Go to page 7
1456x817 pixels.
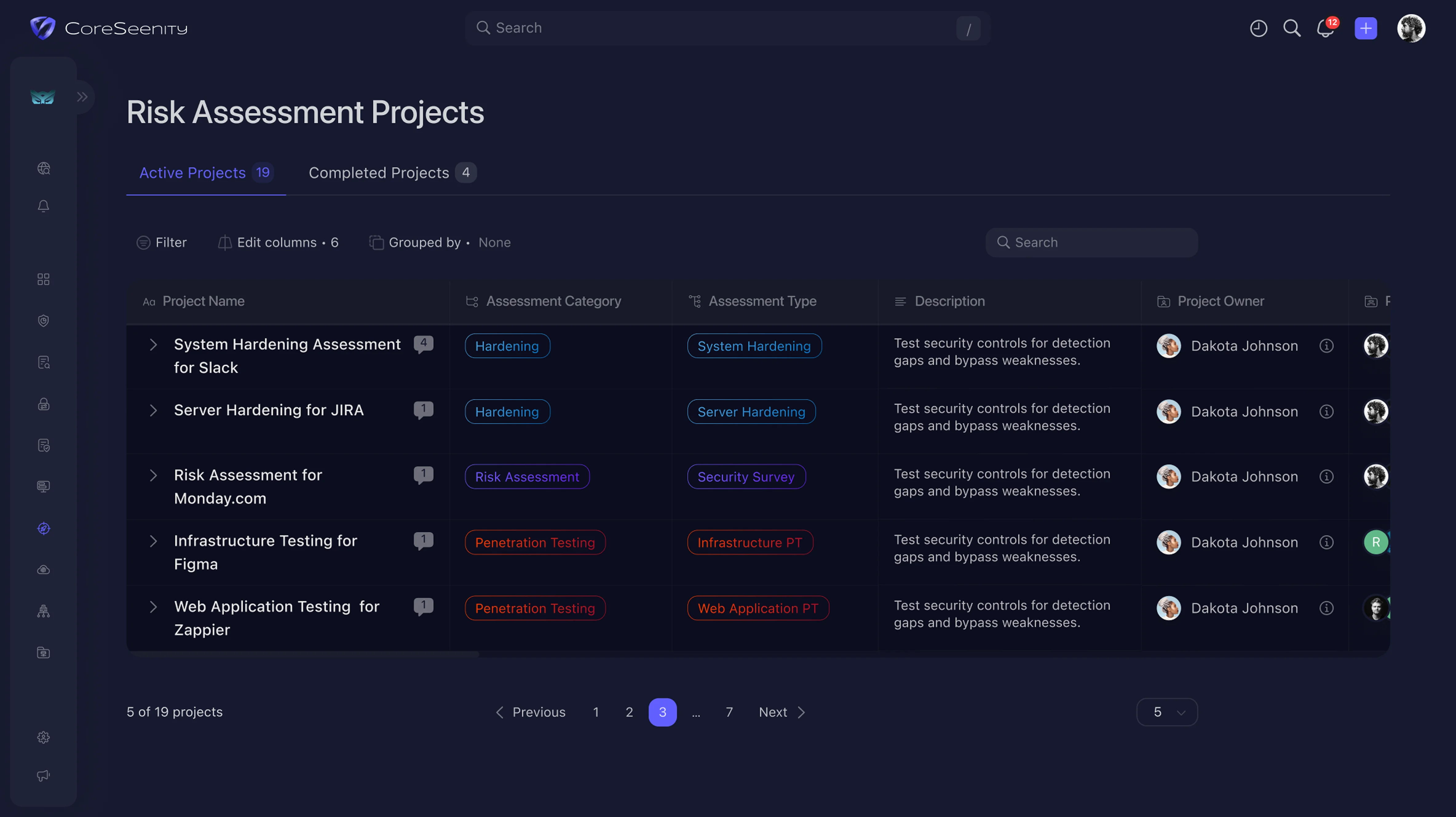(729, 712)
